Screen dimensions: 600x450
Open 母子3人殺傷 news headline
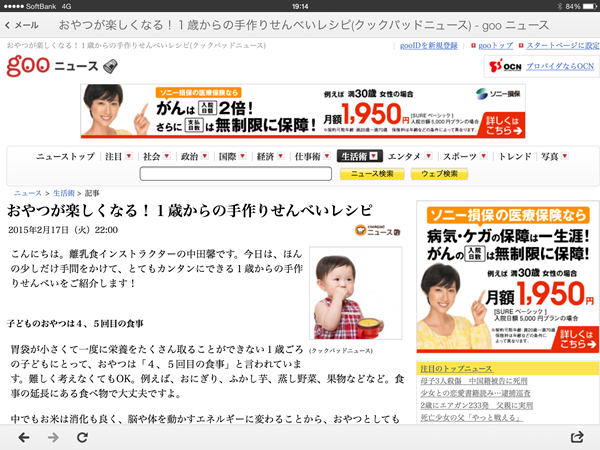[x=474, y=381]
